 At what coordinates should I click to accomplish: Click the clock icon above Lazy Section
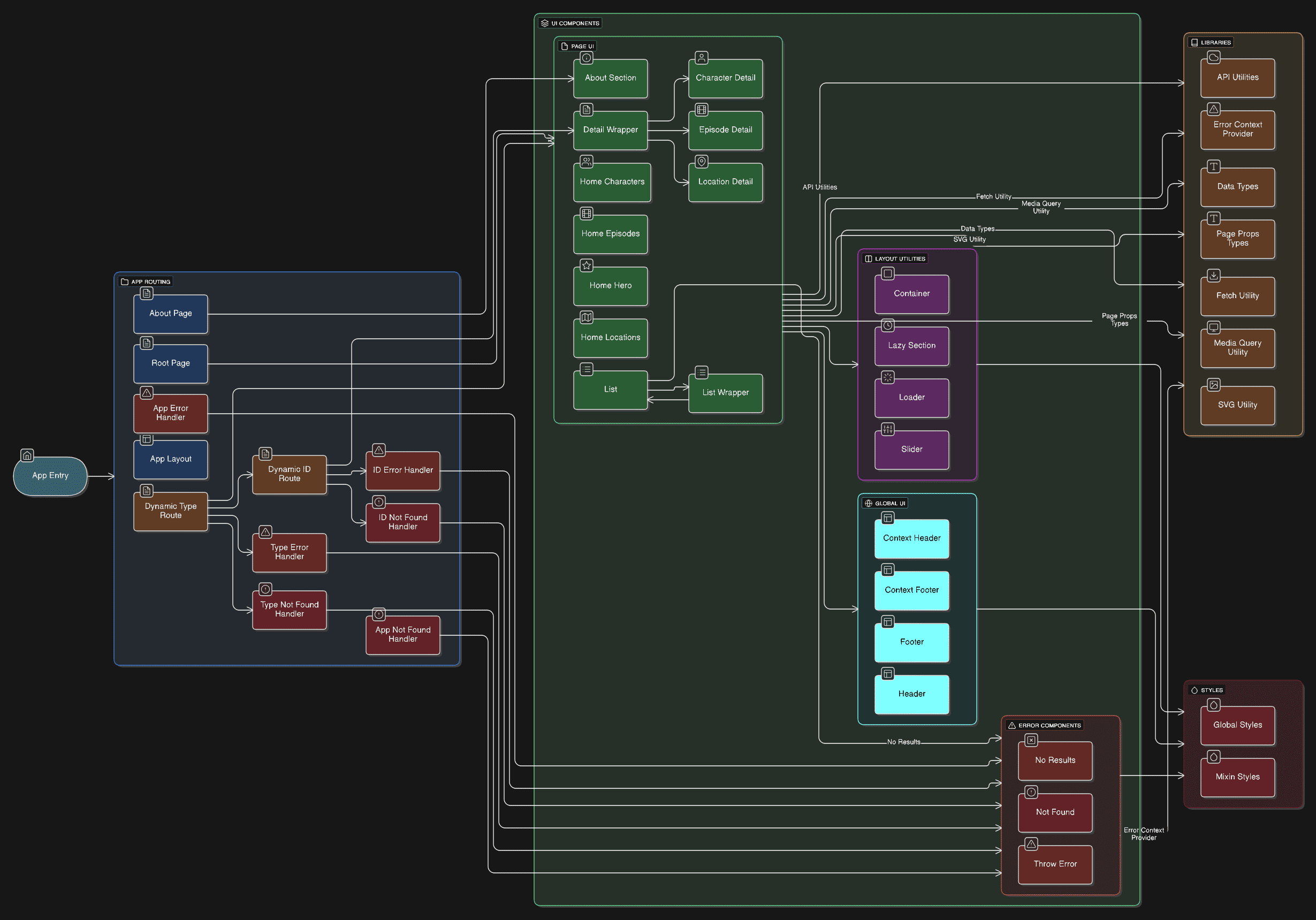887,325
